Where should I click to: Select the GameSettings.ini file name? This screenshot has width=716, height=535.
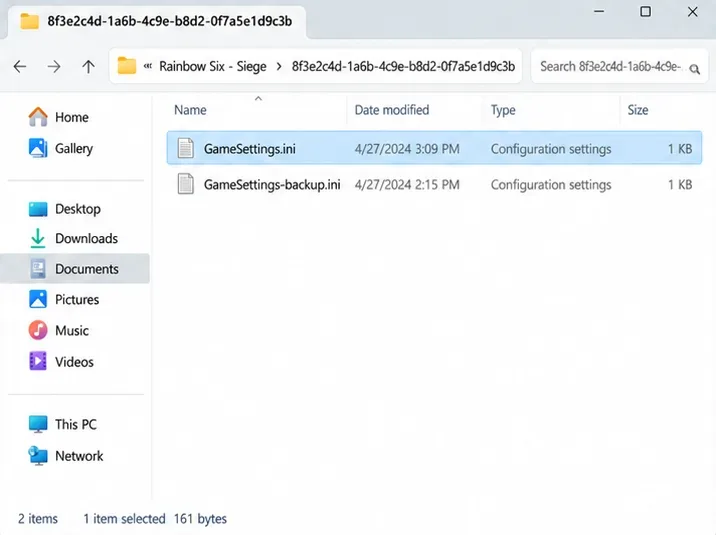click(249, 149)
